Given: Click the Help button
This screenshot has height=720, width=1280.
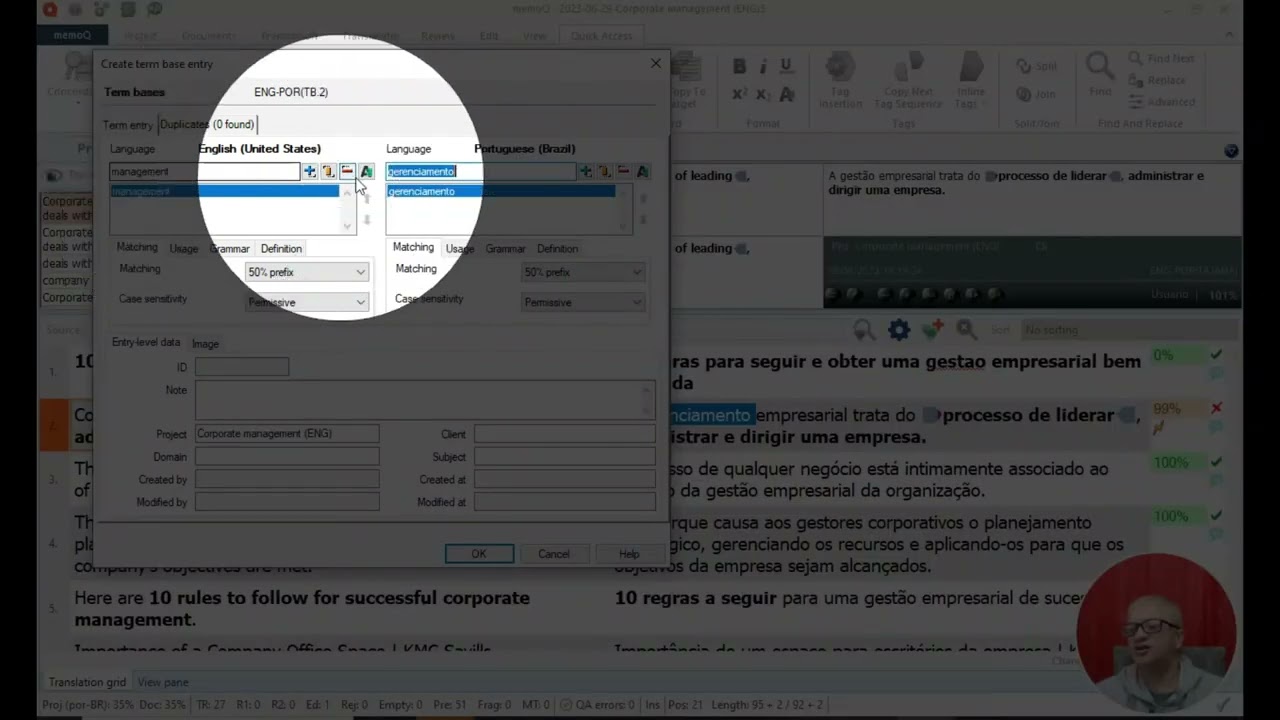Looking at the screenshot, I should pyautogui.click(x=629, y=554).
